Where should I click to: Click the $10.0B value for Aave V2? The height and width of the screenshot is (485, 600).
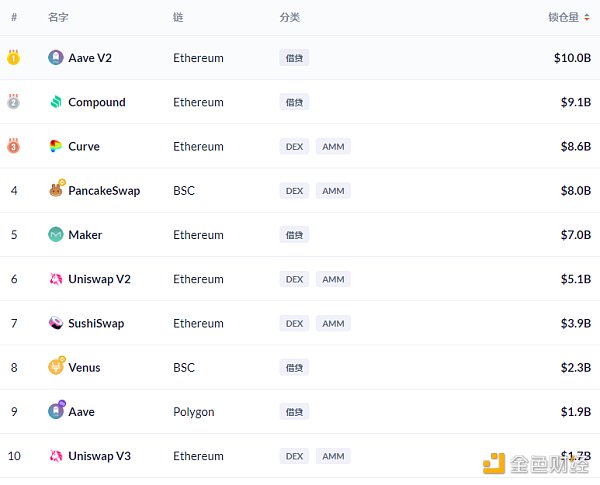tap(572, 58)
